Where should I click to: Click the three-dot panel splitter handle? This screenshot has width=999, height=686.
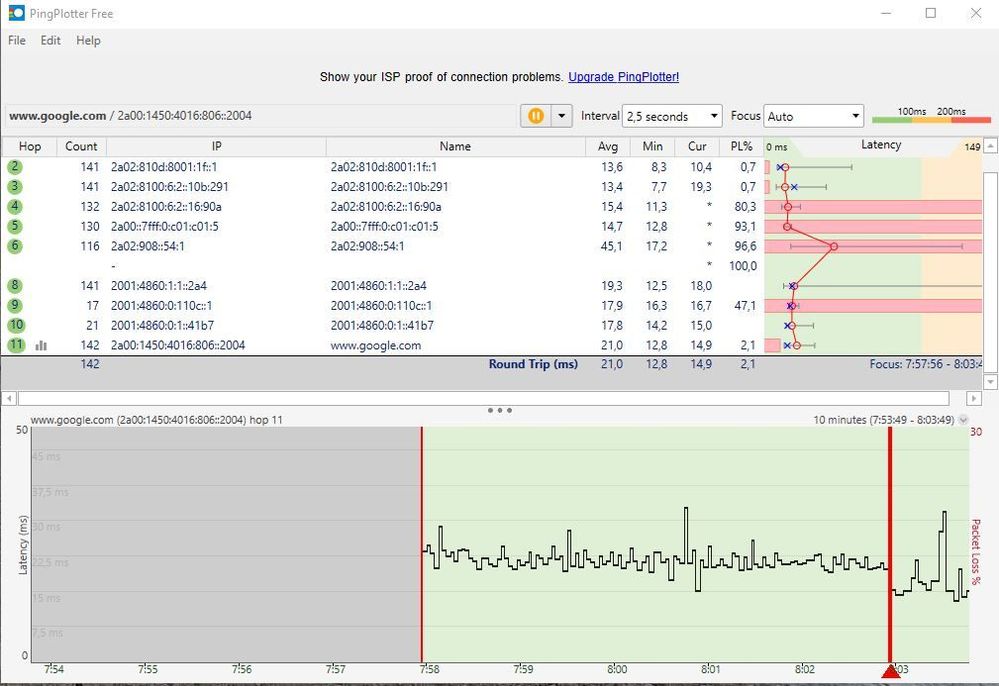pyautogui.click(x=499, y=410)
